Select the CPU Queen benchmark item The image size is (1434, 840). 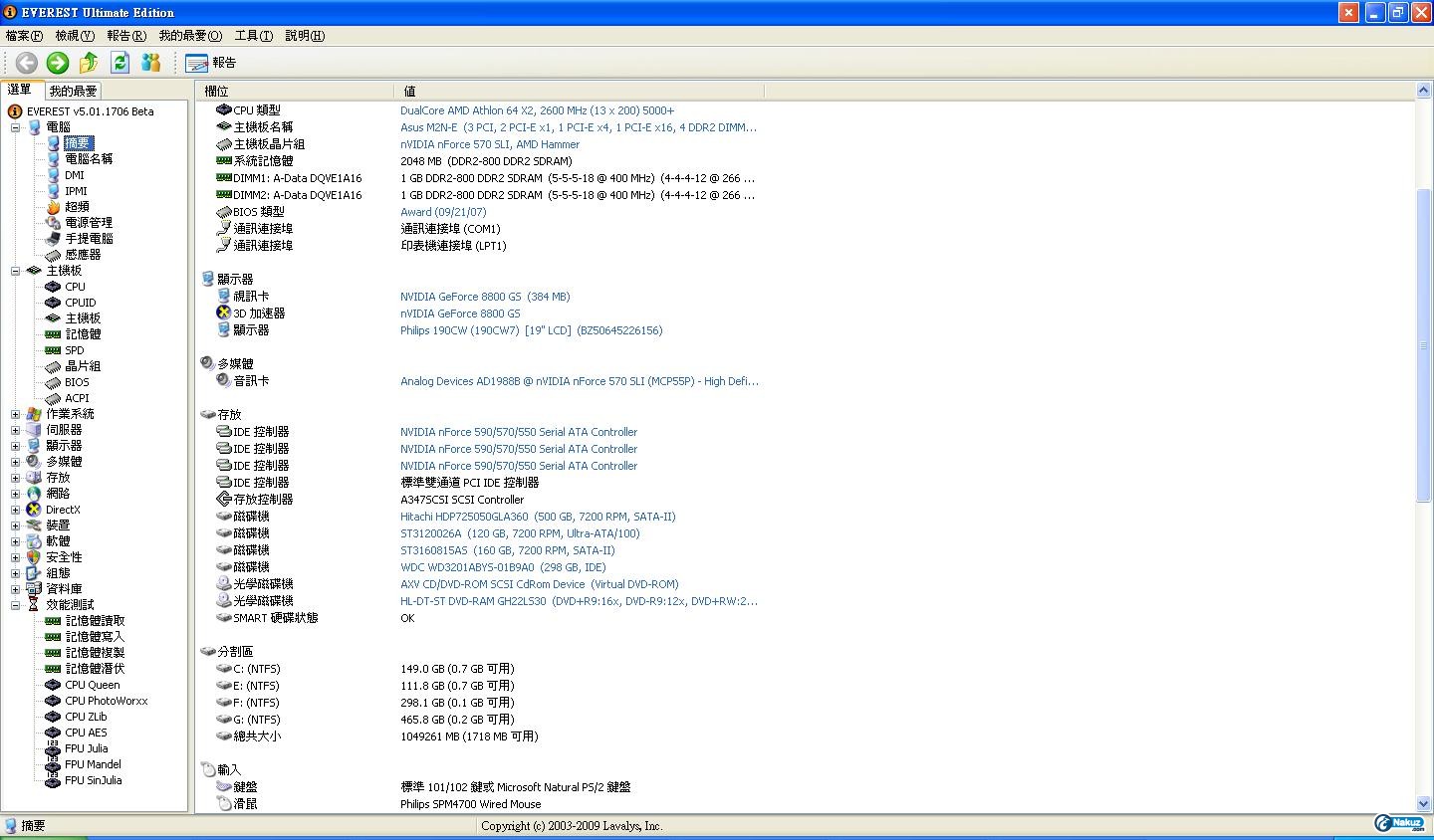point(92,685)
